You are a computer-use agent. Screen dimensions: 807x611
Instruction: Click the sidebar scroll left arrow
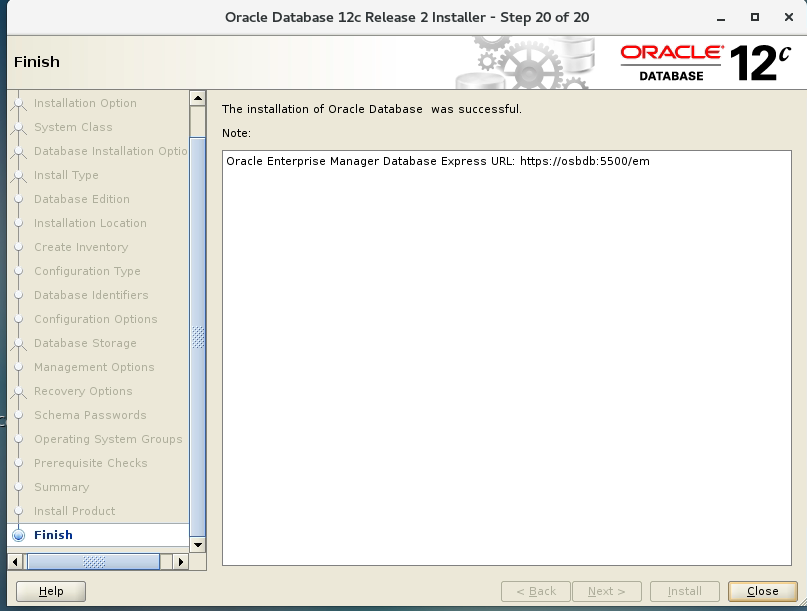(x=15, y=562)
